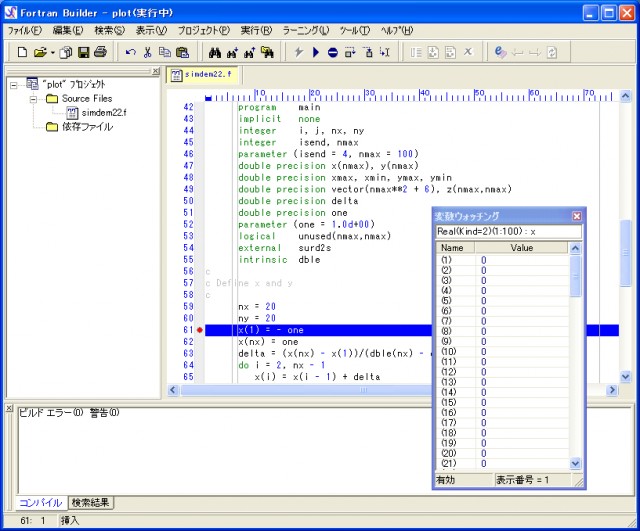Click the Save icon in toolbar
The height and width of the screenshot is (531, 640).
[x=84, y=52]
